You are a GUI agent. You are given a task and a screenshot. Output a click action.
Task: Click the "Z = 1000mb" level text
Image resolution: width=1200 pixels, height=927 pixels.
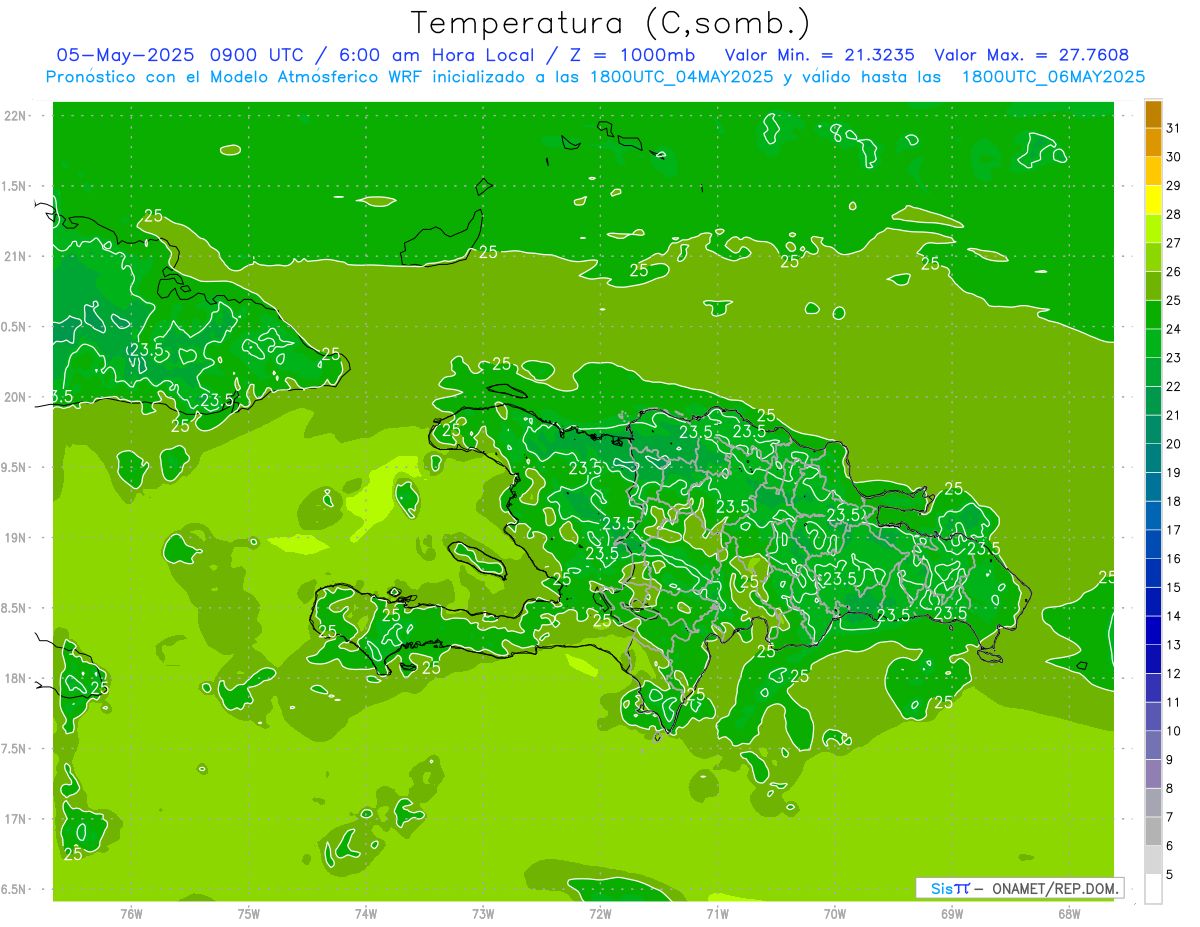632,55
